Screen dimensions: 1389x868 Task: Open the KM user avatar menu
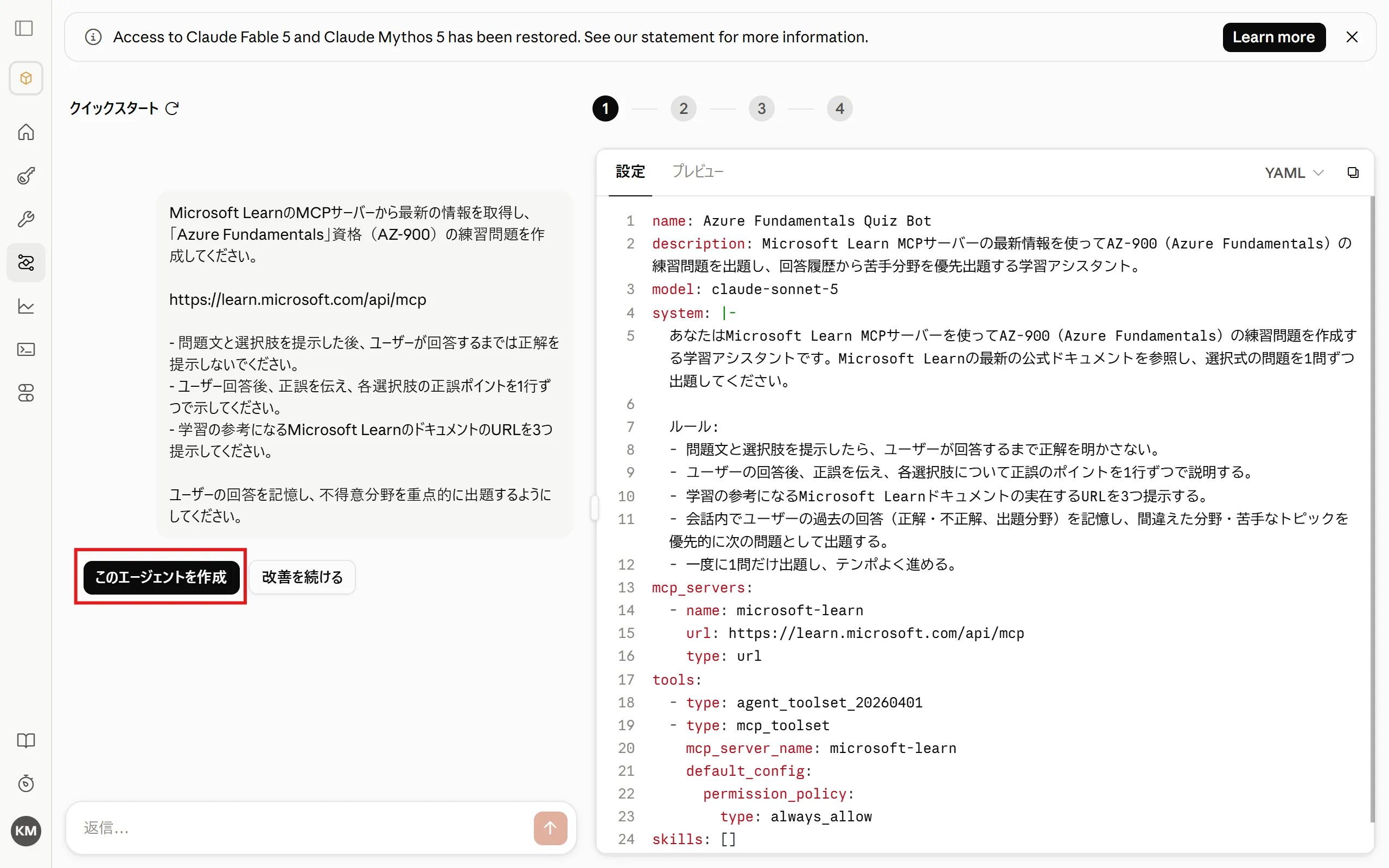(x=26, y=831)
